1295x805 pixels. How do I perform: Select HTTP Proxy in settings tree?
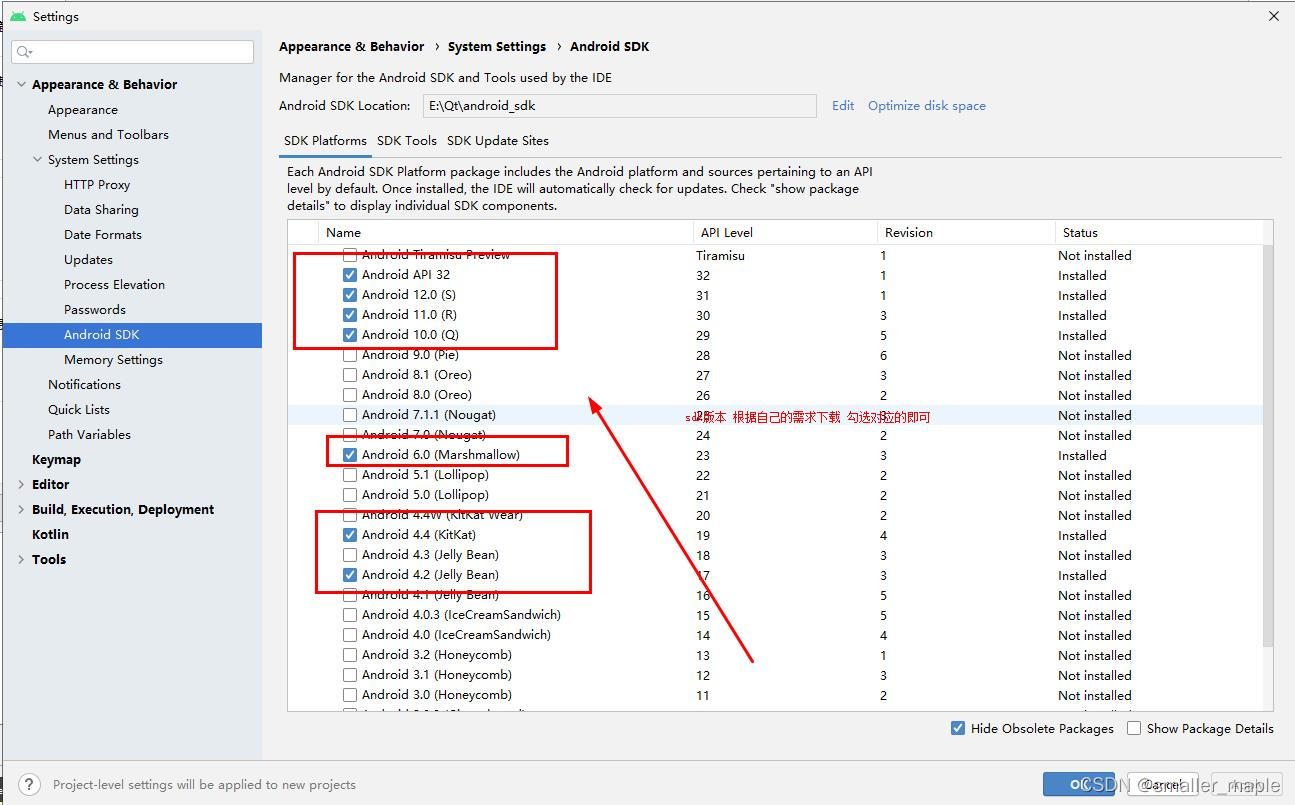(x=97, y=184)
